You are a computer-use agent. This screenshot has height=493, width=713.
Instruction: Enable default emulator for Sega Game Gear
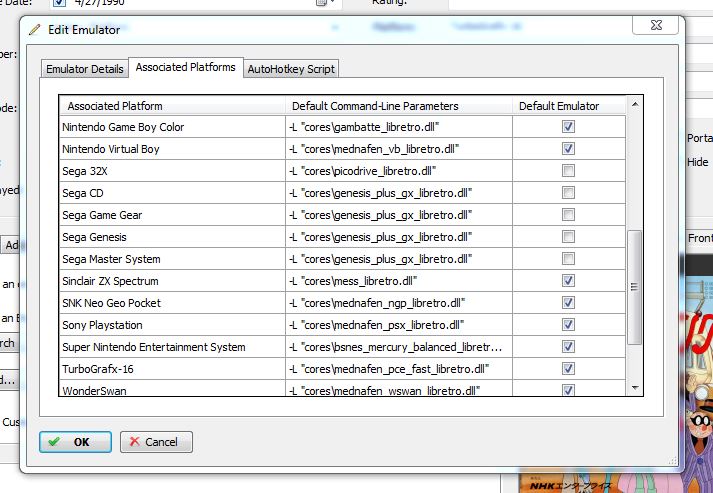(568, 214)
